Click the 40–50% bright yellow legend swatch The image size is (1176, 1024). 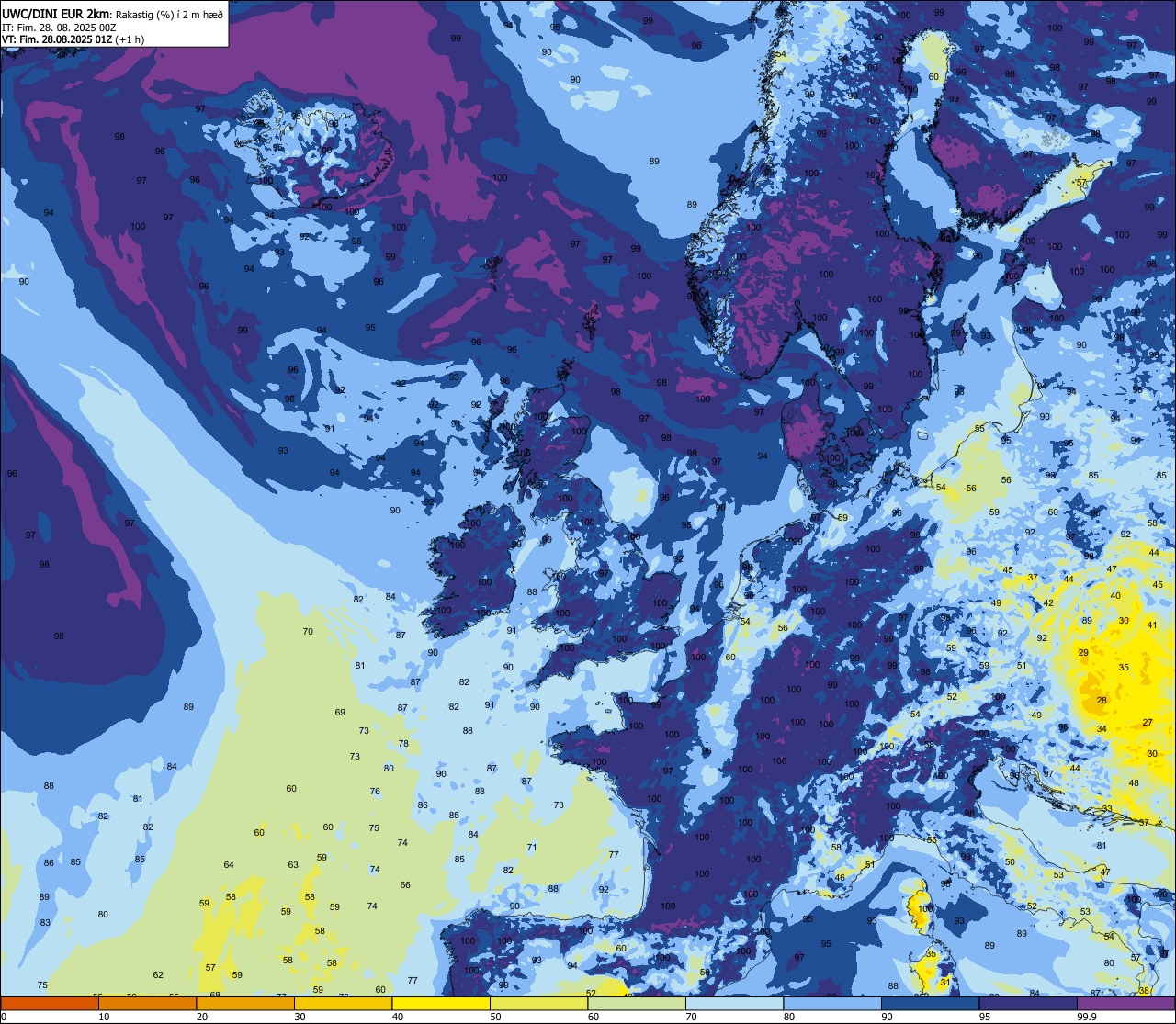tap(441, 1004)
